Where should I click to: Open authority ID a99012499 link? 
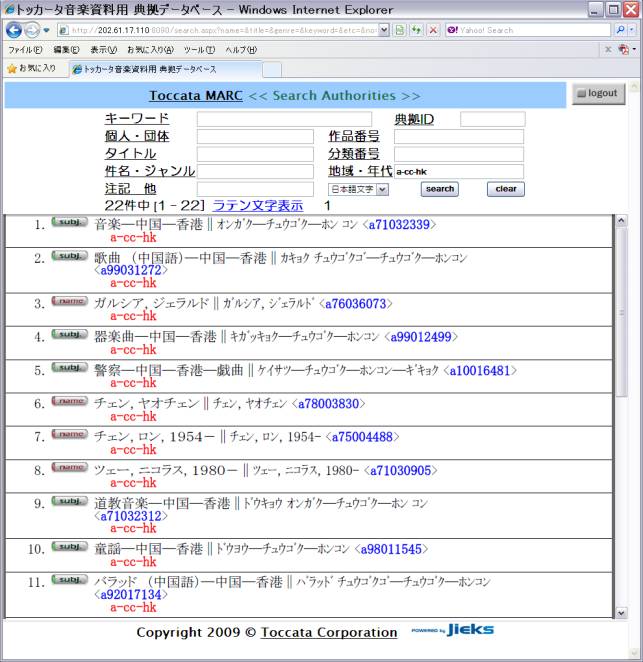[x=421, y=337]
